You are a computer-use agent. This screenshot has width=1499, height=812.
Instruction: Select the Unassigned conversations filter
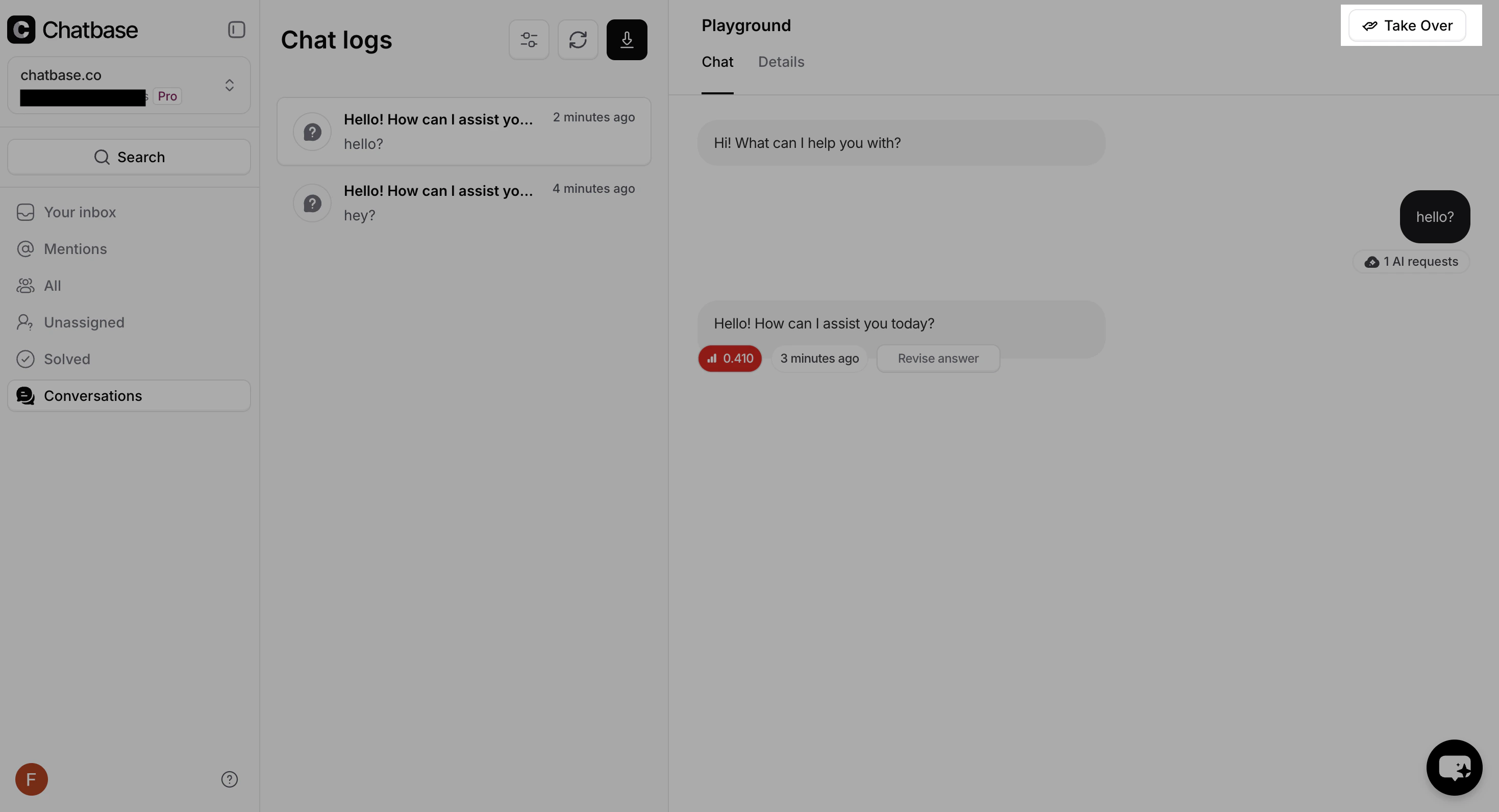[84, 322]
